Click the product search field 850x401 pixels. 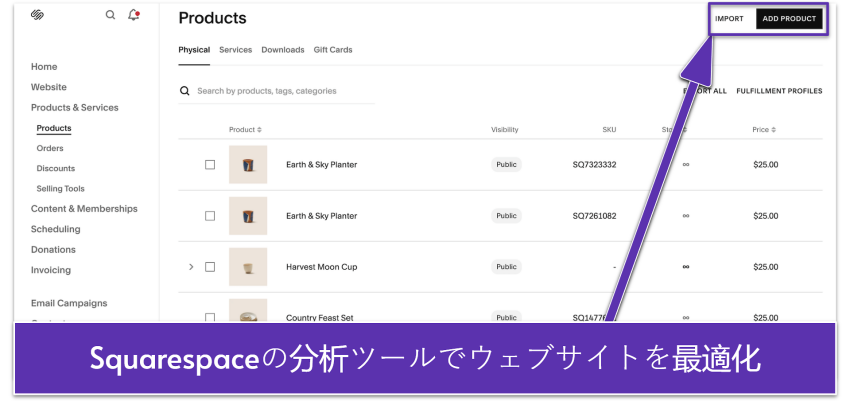point(276,91)
